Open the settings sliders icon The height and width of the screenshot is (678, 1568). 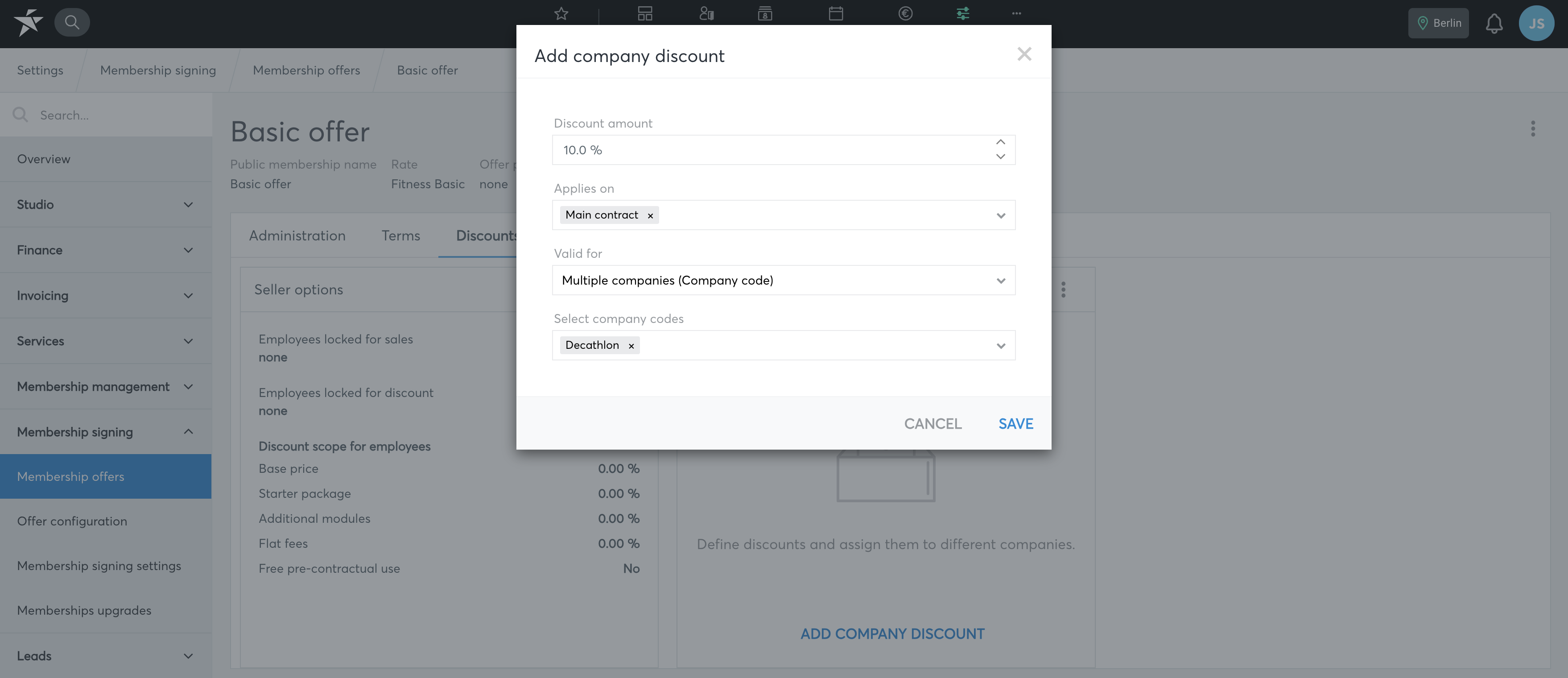[x=962, y=13]
